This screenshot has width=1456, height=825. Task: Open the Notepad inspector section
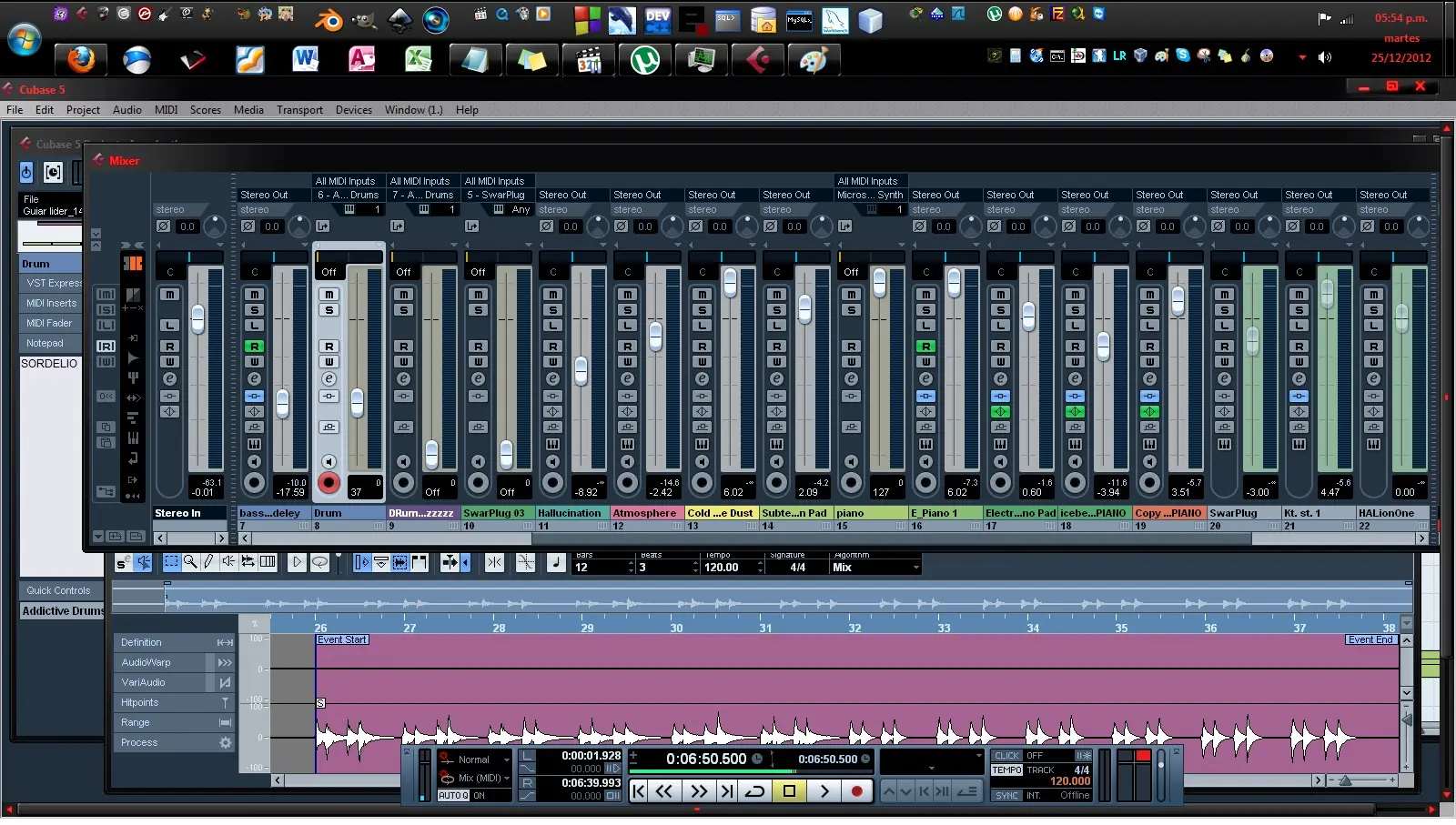[x=51, y=344]
